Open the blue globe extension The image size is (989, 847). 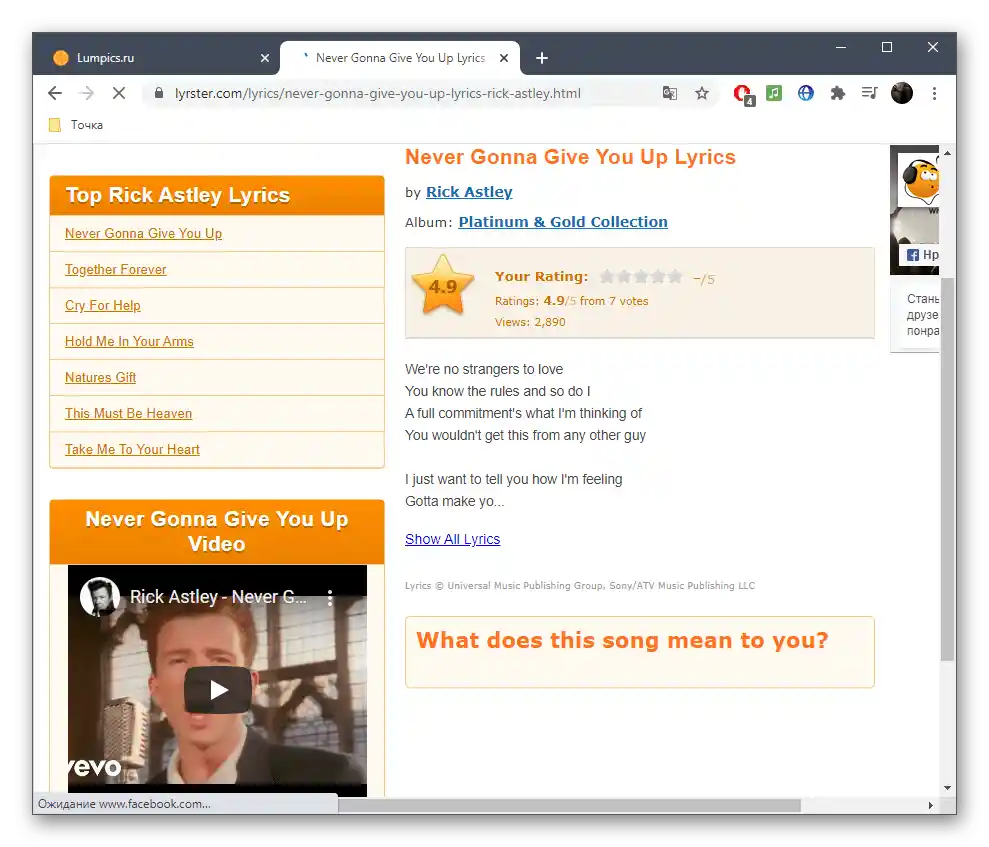(x=805, y=93)
